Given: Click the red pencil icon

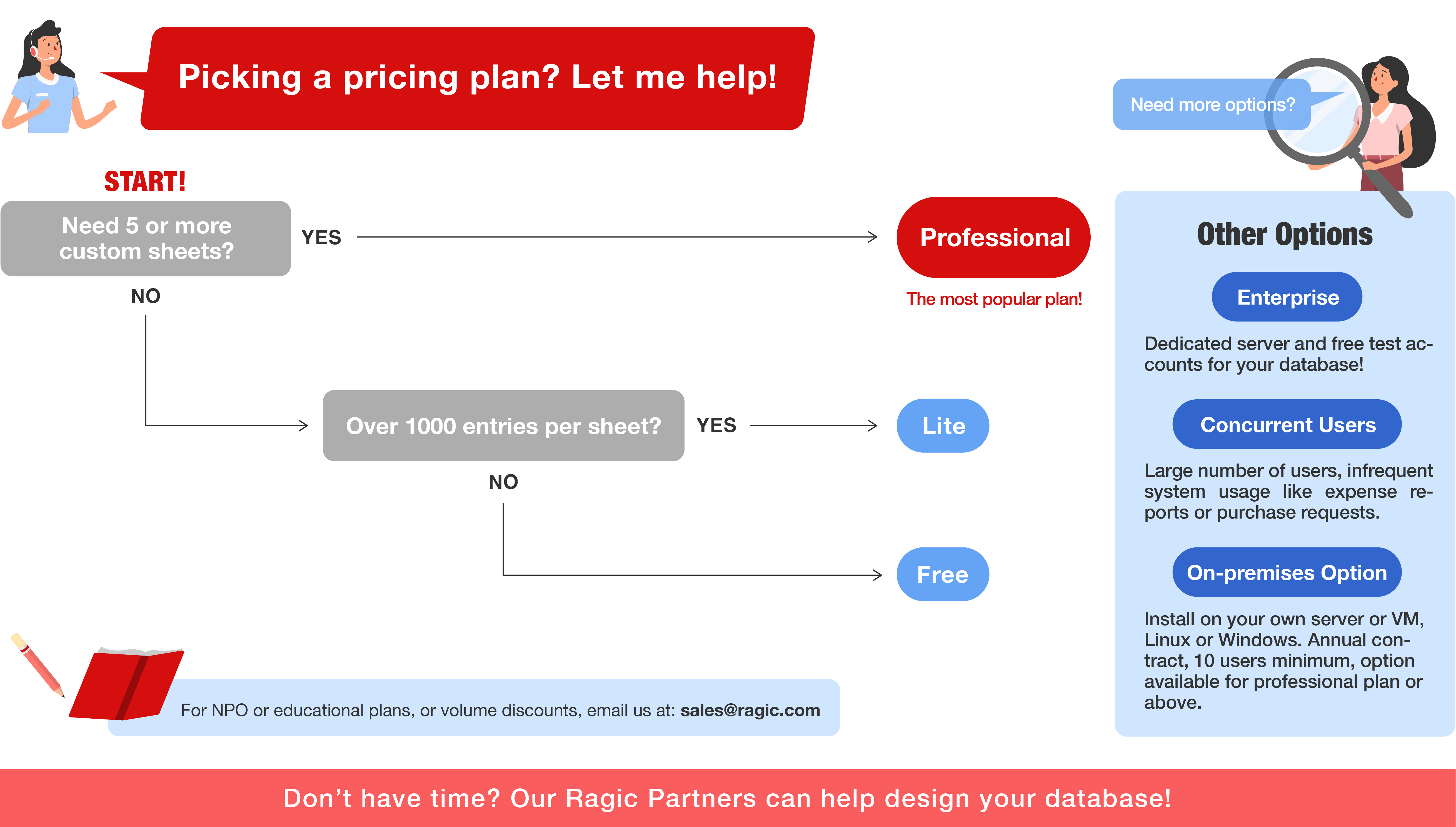Looking at the screenshot, I should 38,665.
